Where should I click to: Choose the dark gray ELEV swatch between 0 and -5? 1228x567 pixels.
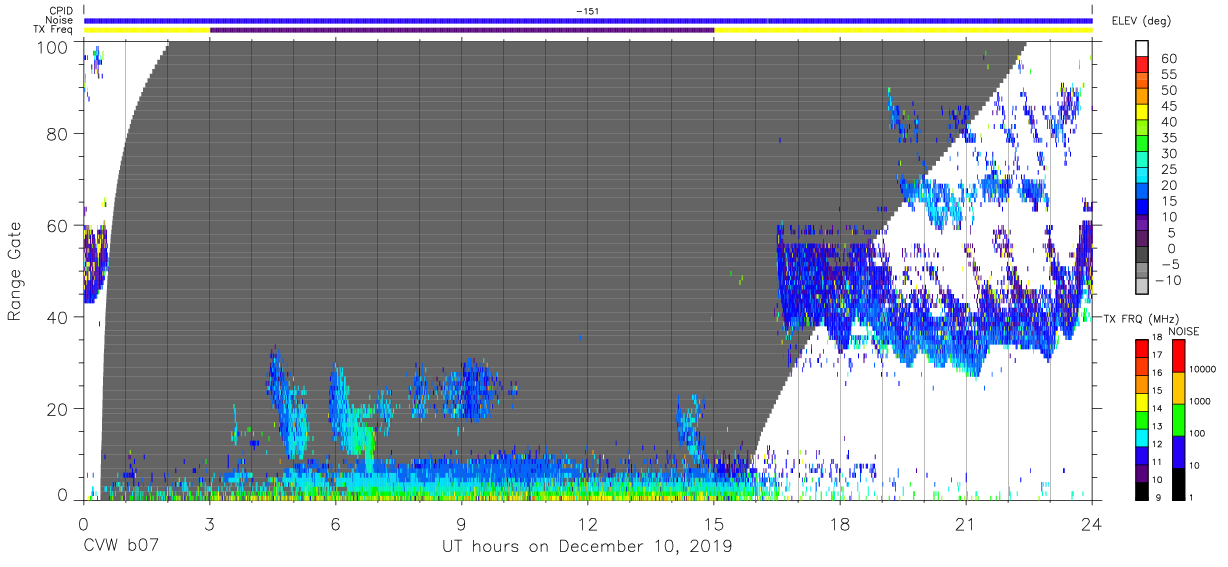click(x=1142, y=256)
